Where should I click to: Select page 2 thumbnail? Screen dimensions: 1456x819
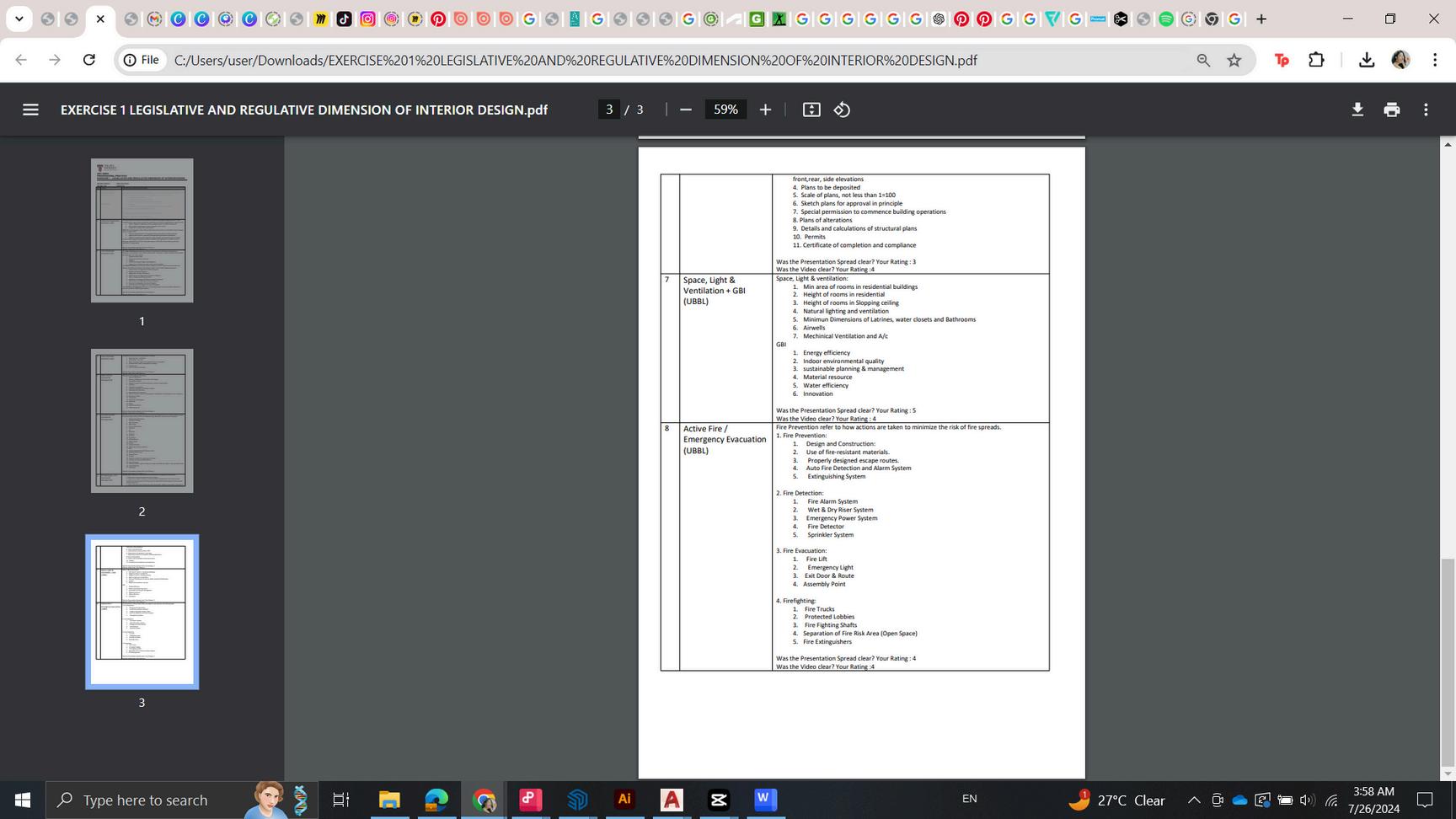click(x=142, y=420)
